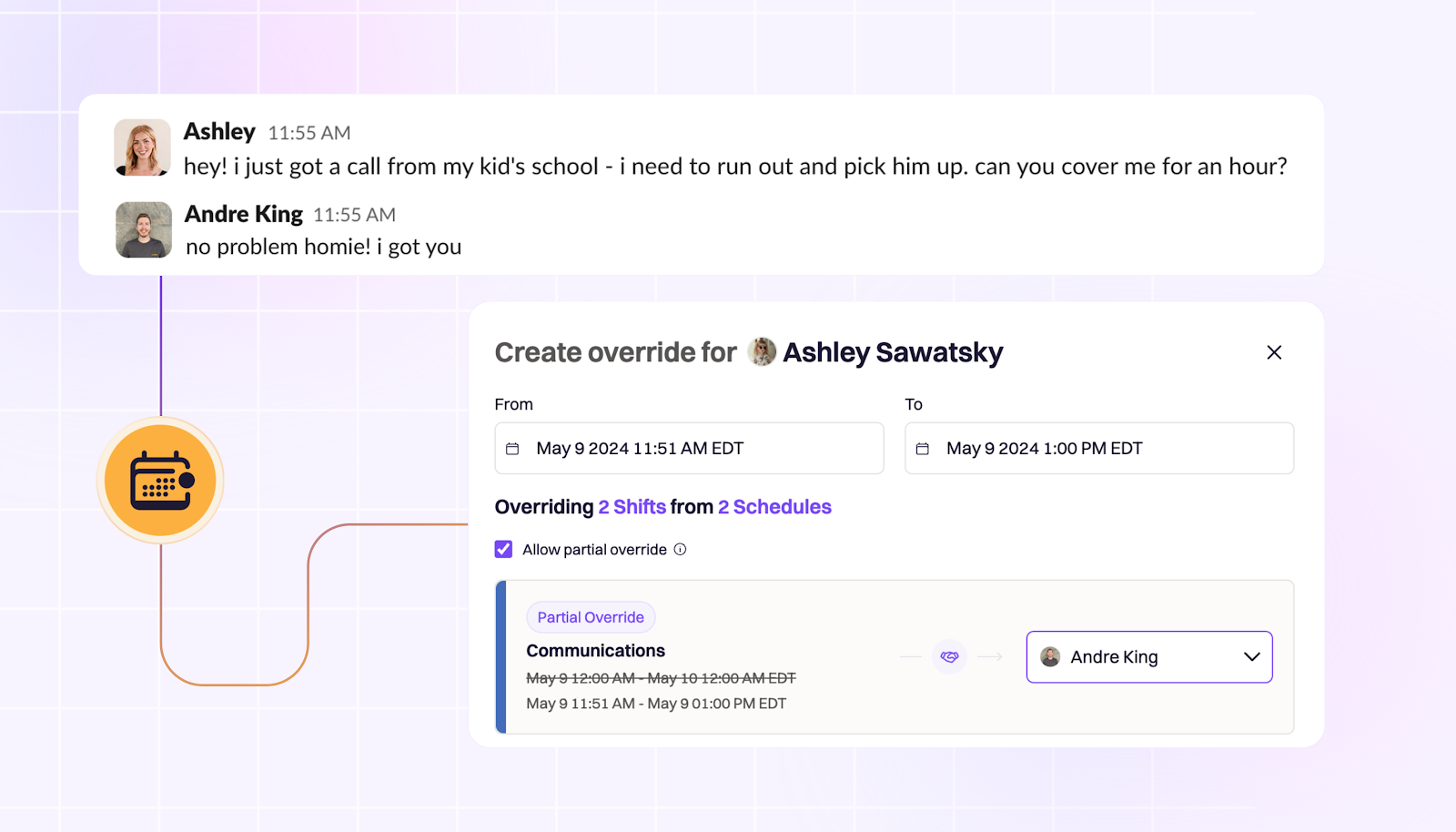Click Andre King's avatar in the chat message
Screen dimensions: 1456x832
click(x=142, y=229)
